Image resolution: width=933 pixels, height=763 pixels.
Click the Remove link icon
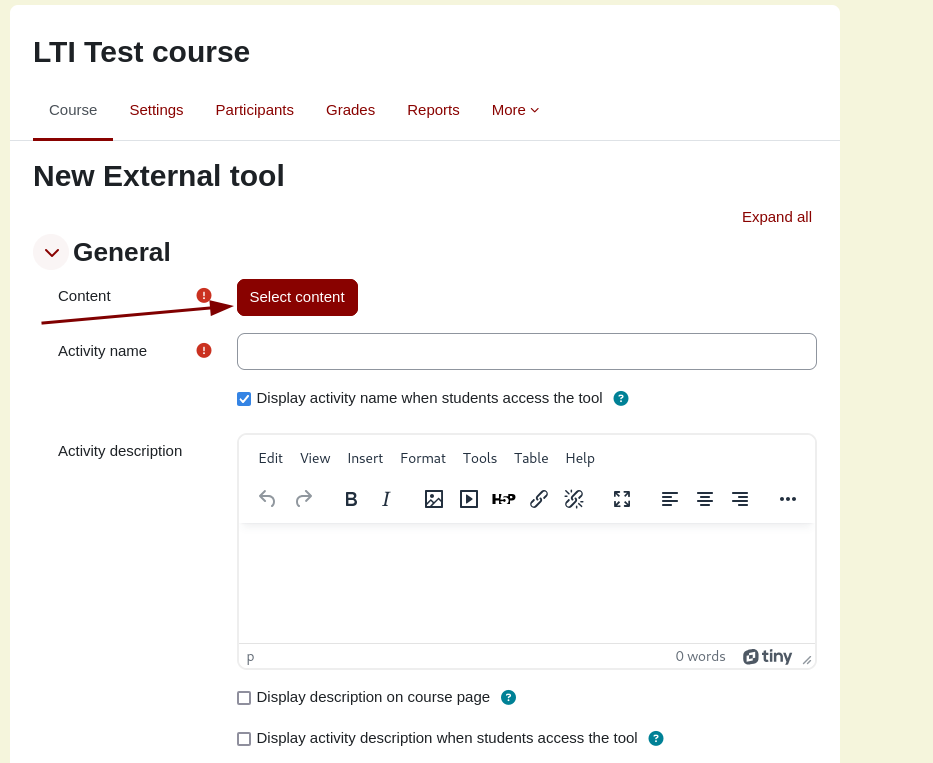[574, 499]
